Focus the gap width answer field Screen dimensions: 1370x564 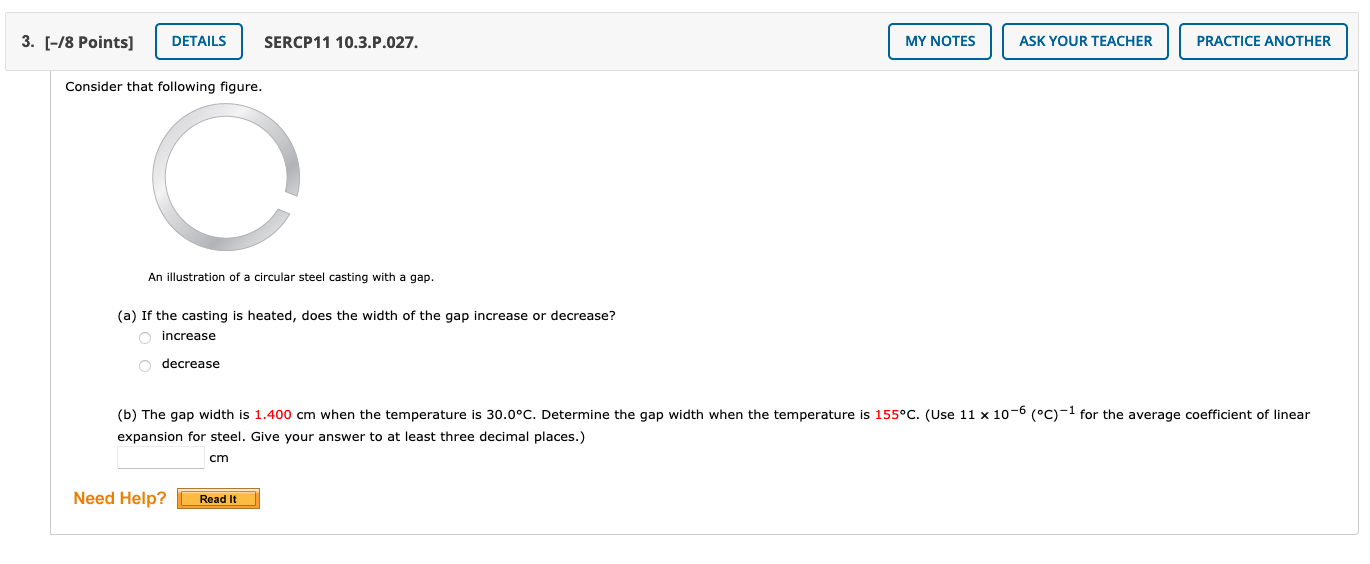(x=160, y=458)
